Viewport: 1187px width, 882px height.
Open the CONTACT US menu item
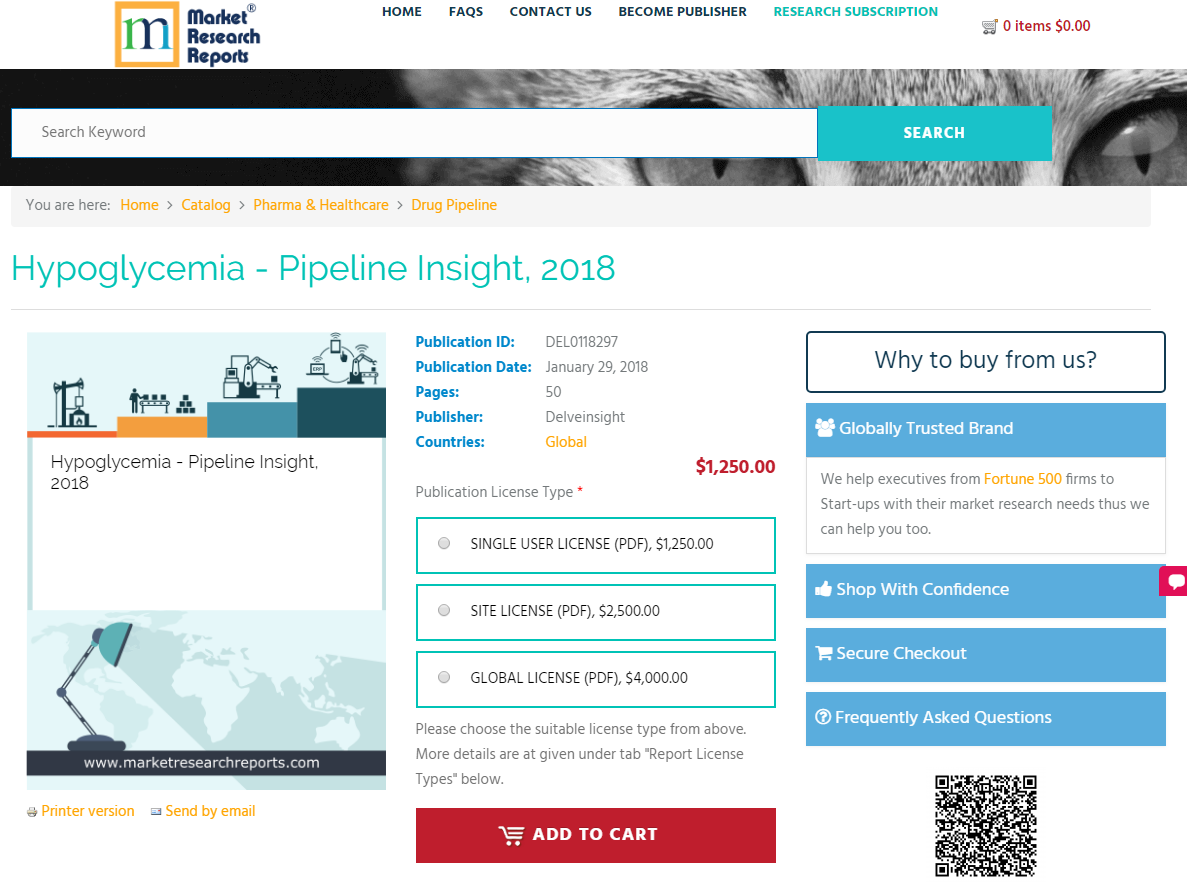pyautogui.click(x=550, y=11)
